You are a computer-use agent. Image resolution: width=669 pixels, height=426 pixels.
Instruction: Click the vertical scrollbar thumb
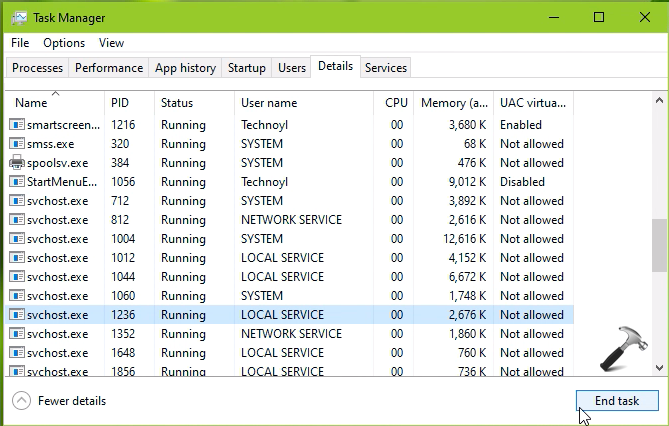[659, 245]
